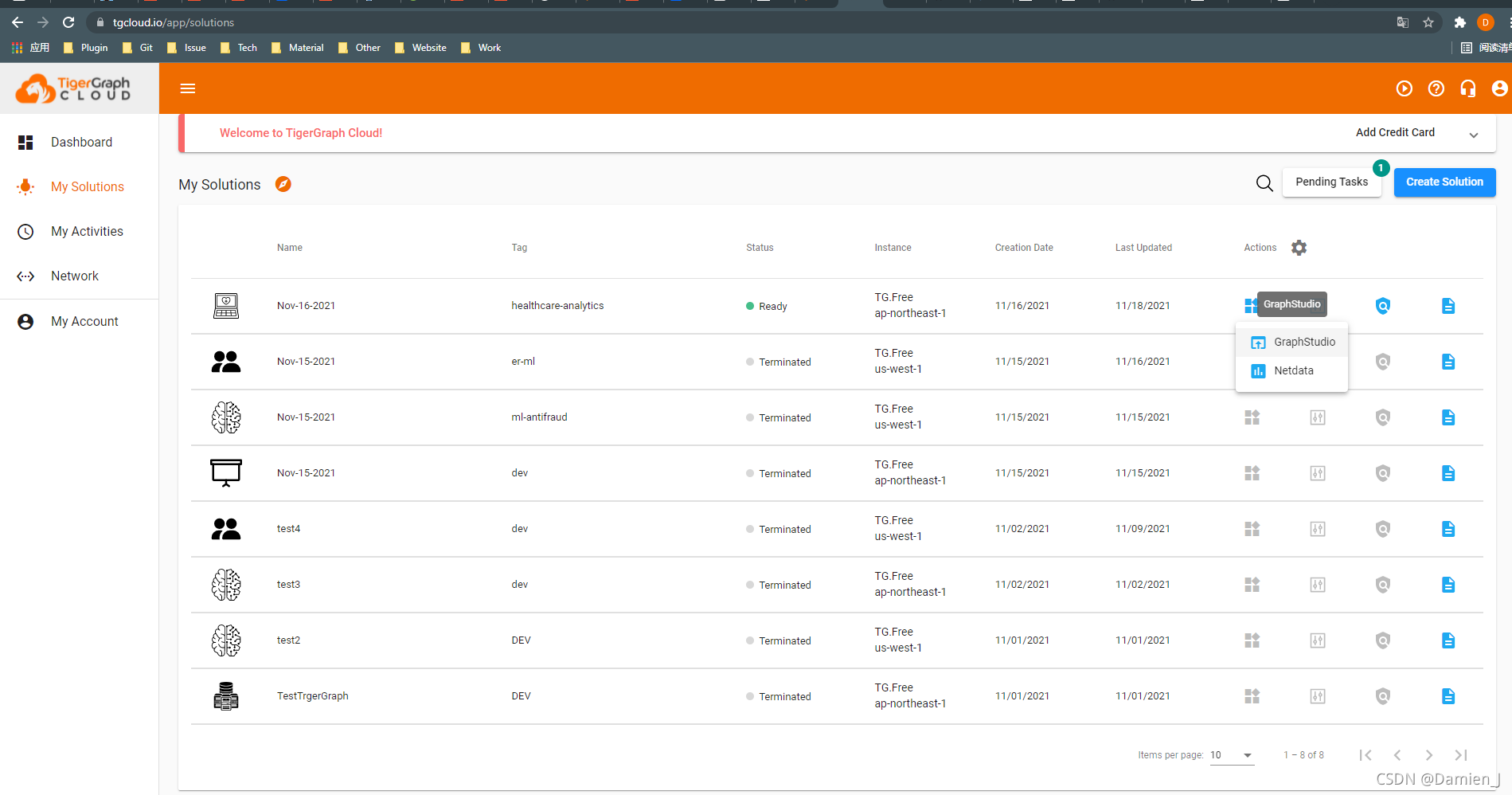This screenshot has width=1512, height=795.
Task: Open Network in the sidebar
Action: (80, 276)
